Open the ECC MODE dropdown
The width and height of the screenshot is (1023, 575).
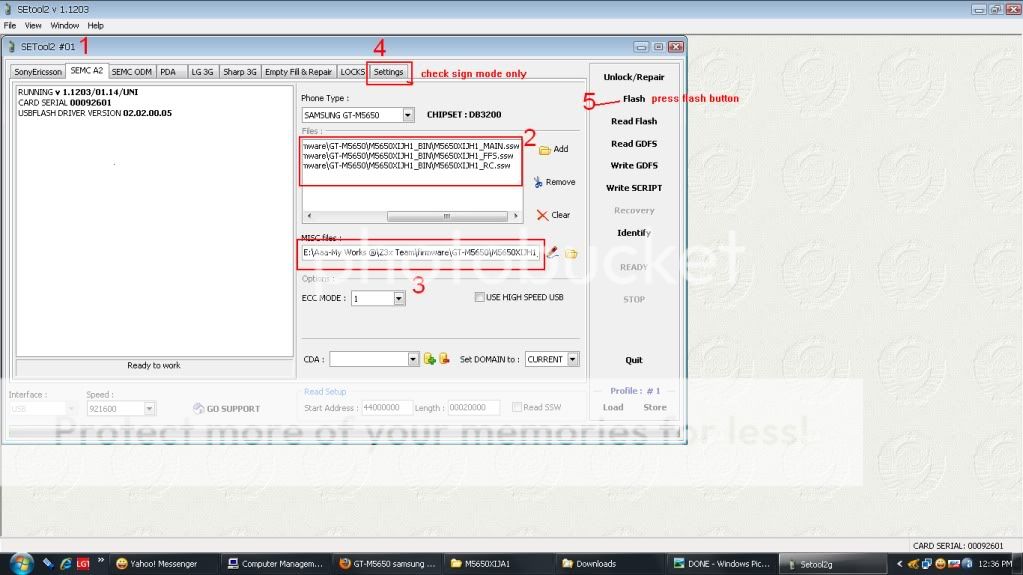click(399, 298)
